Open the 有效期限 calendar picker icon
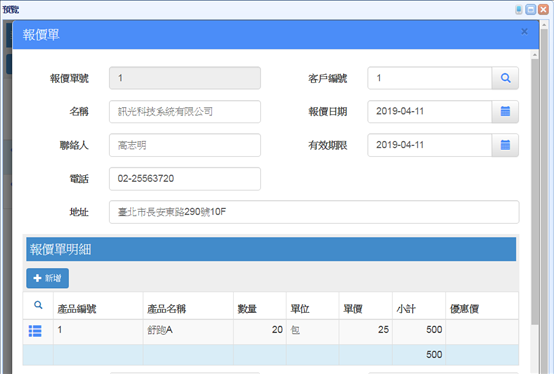 click(505, 145)
